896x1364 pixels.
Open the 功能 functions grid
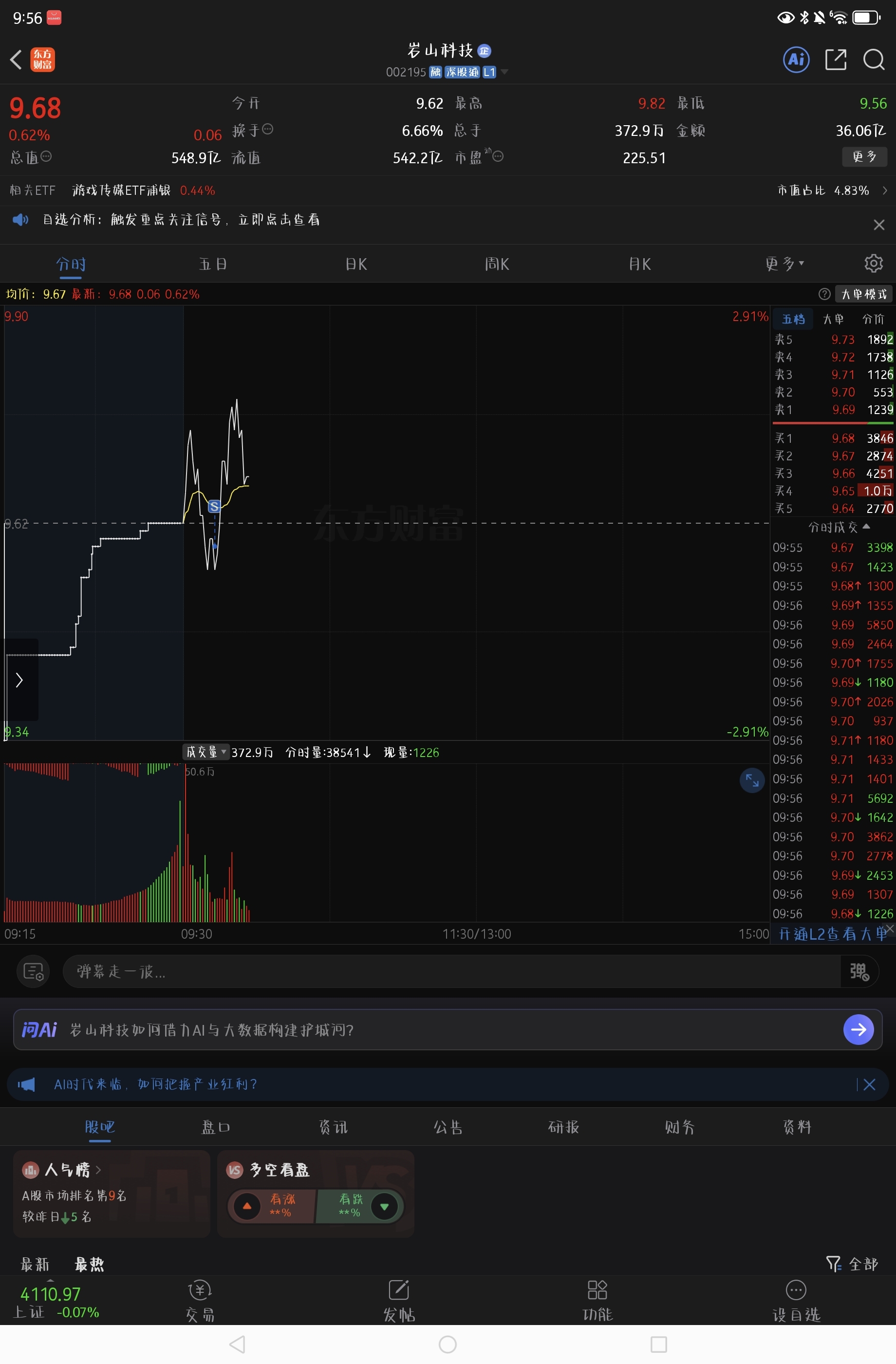tap(597, 1301)
